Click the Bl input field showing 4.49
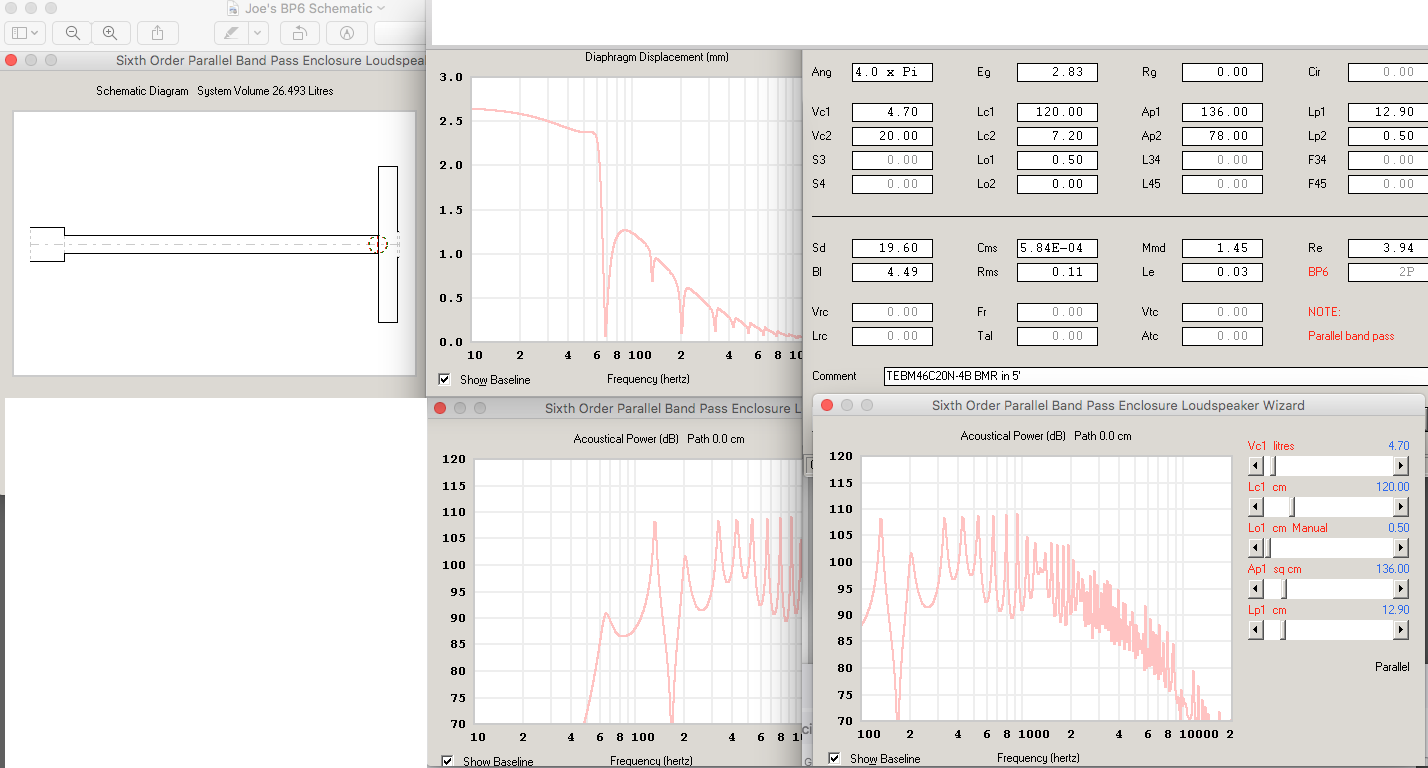This screenshot has width=1428, height=768. [x=892, y=272]
